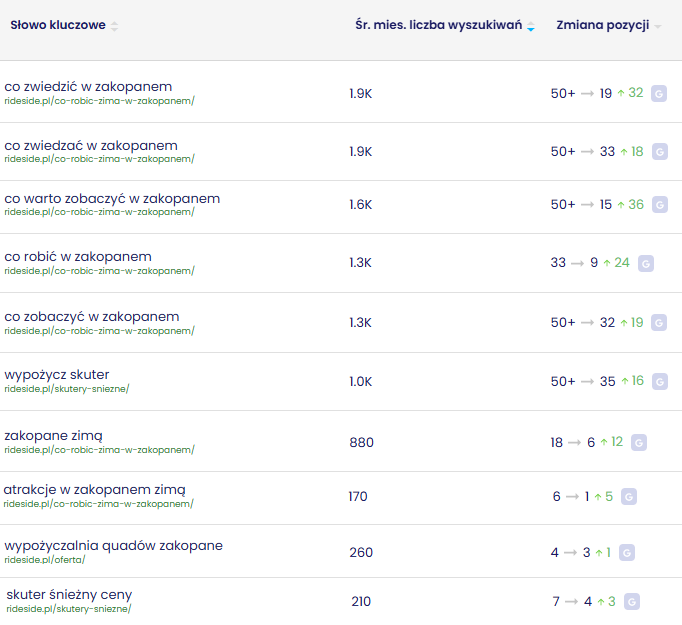
Task: Click Google icon in 'co robić w zakopanem' row
Action: pos(646,263)
